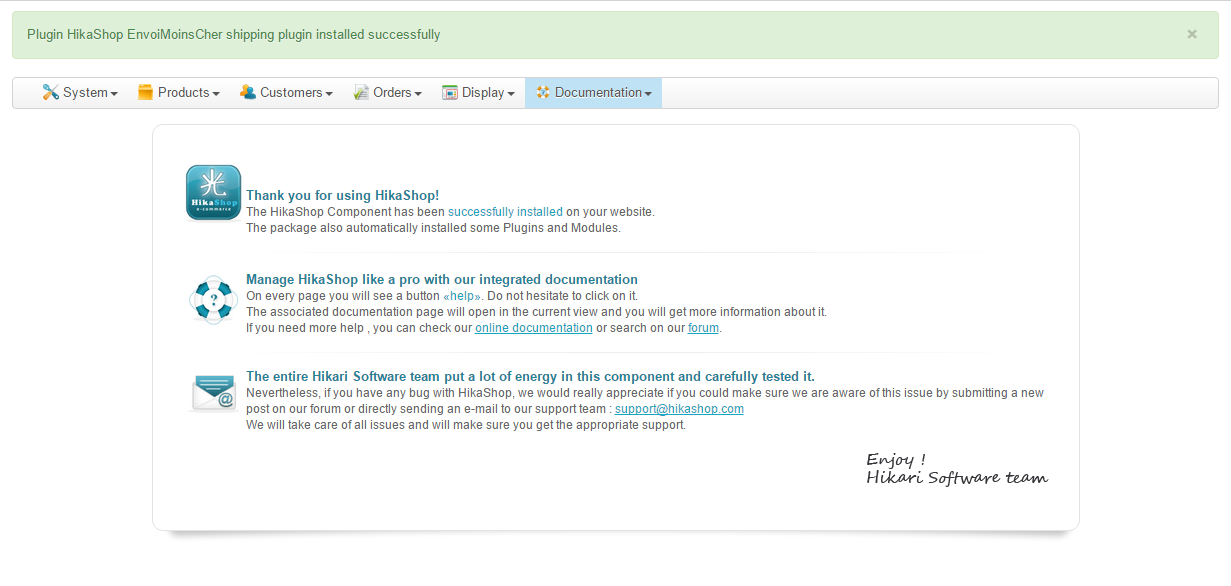Click the 'automatically installed some Plugins and Modules' line
Screen dimensions: 1231x586
(x=433, y=228)
